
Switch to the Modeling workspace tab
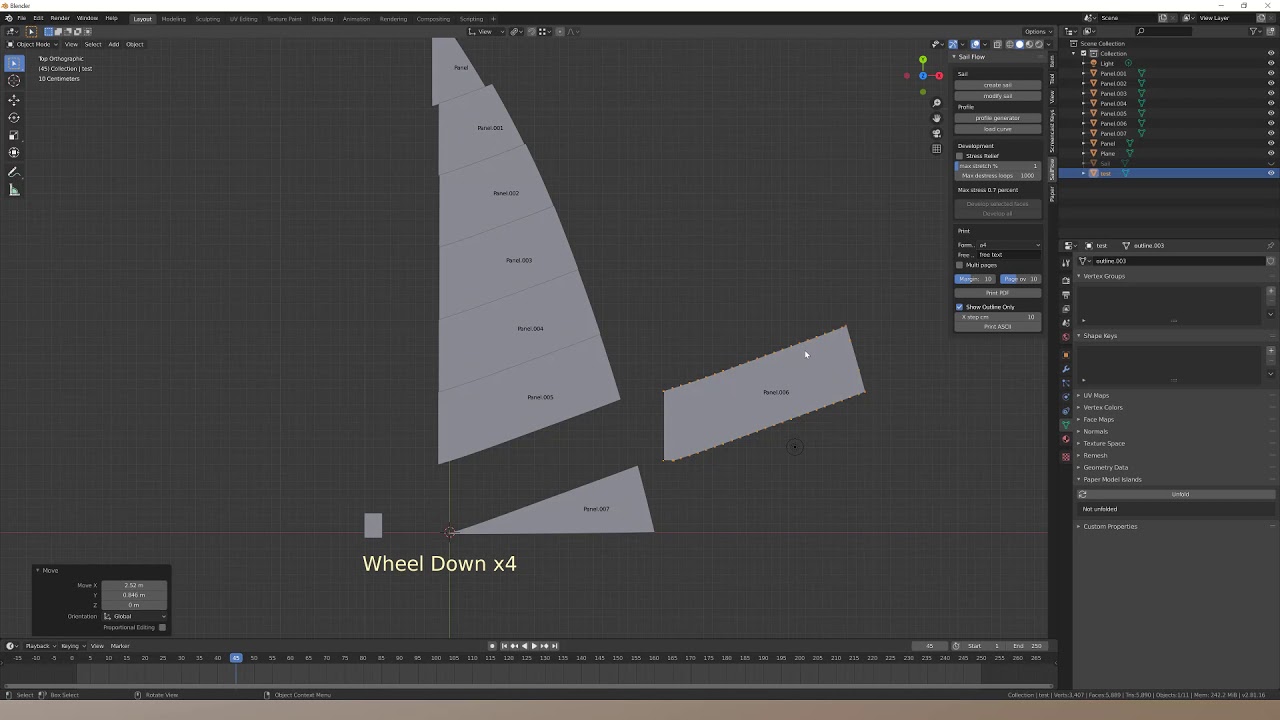[173, 18]
